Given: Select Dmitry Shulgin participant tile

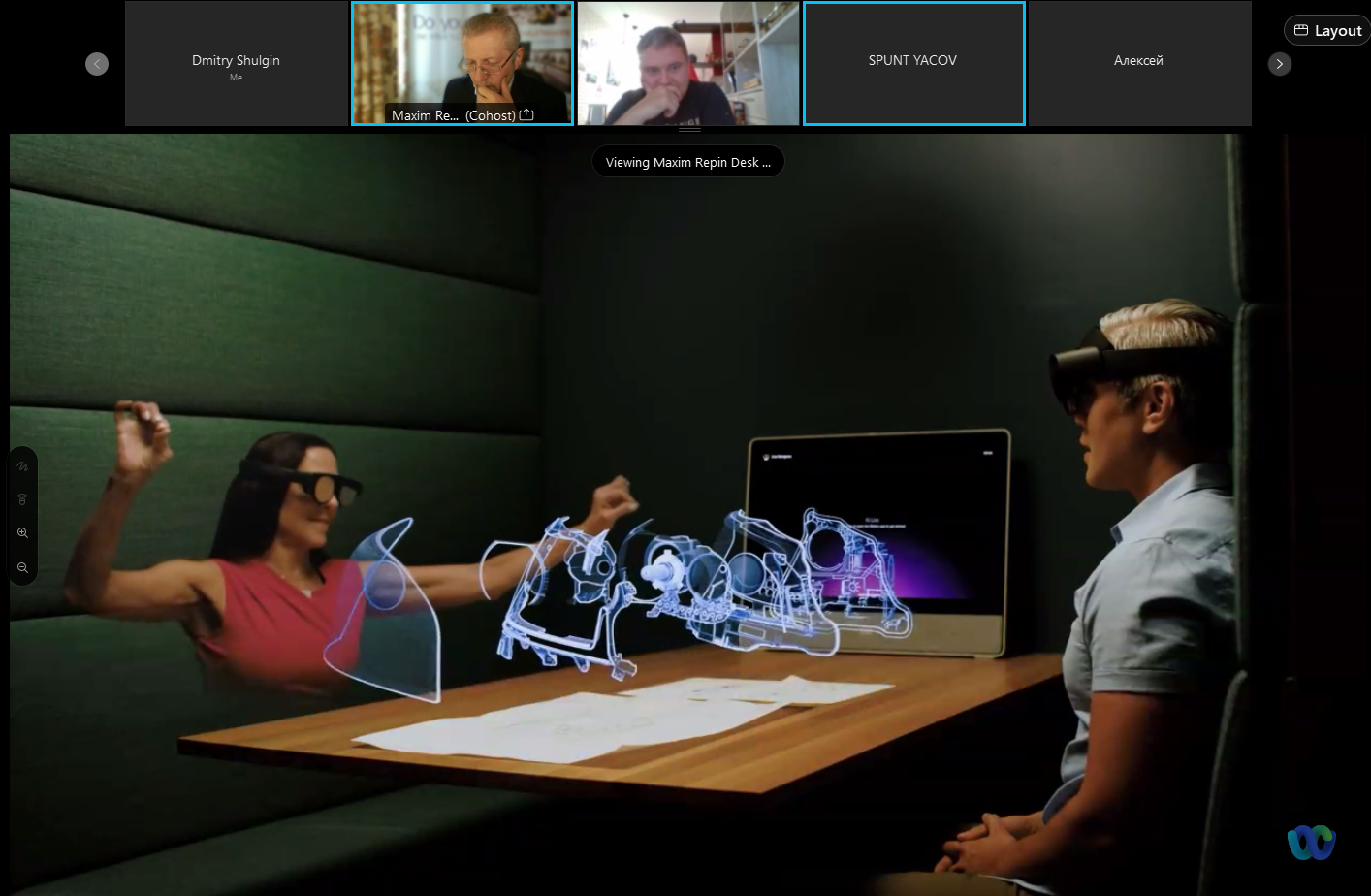Looking at the screenshot, I should (236, 64).
